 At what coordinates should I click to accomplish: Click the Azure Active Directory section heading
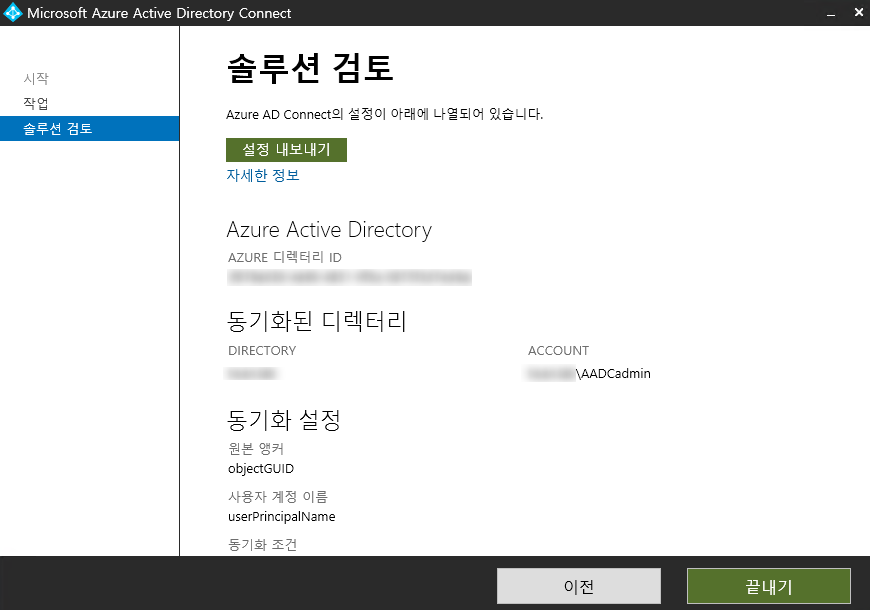point(329,230)
